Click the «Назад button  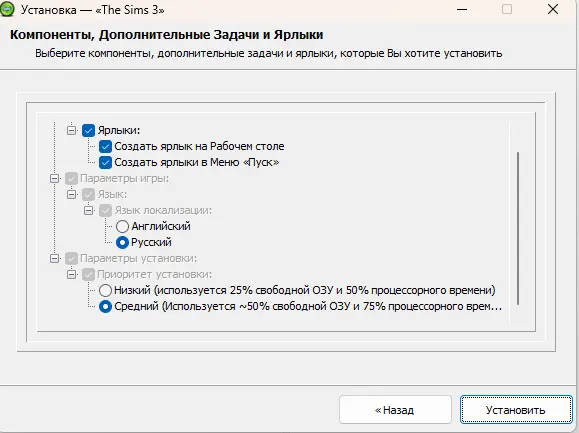pos(395,410)
